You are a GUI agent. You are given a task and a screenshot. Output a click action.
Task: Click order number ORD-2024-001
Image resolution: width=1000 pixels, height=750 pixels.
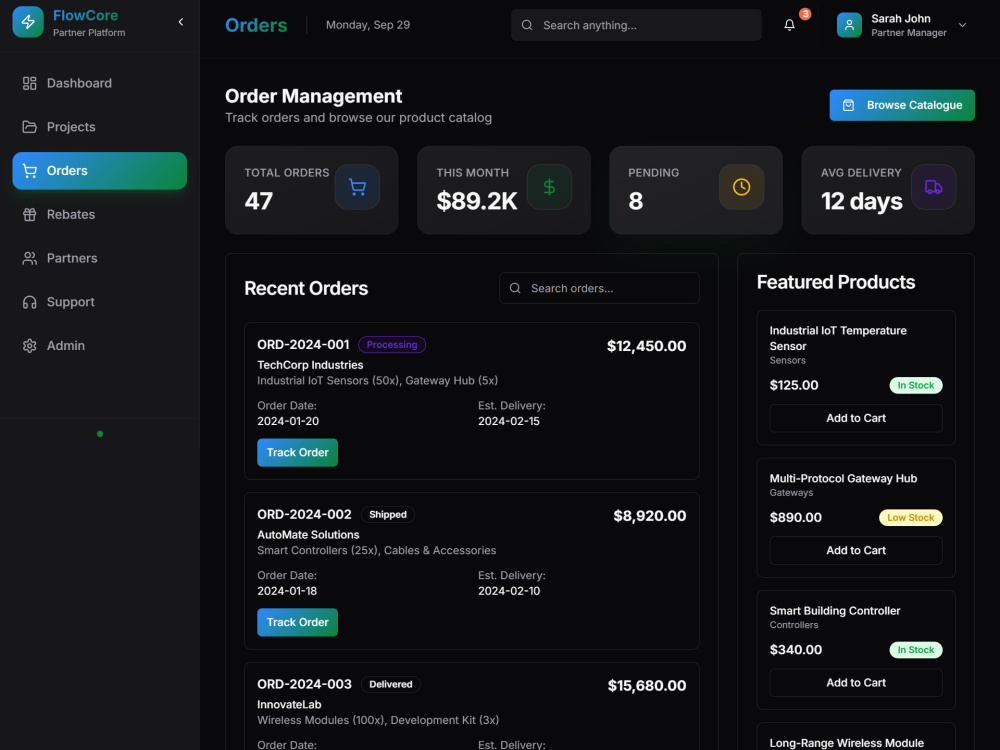304,345
